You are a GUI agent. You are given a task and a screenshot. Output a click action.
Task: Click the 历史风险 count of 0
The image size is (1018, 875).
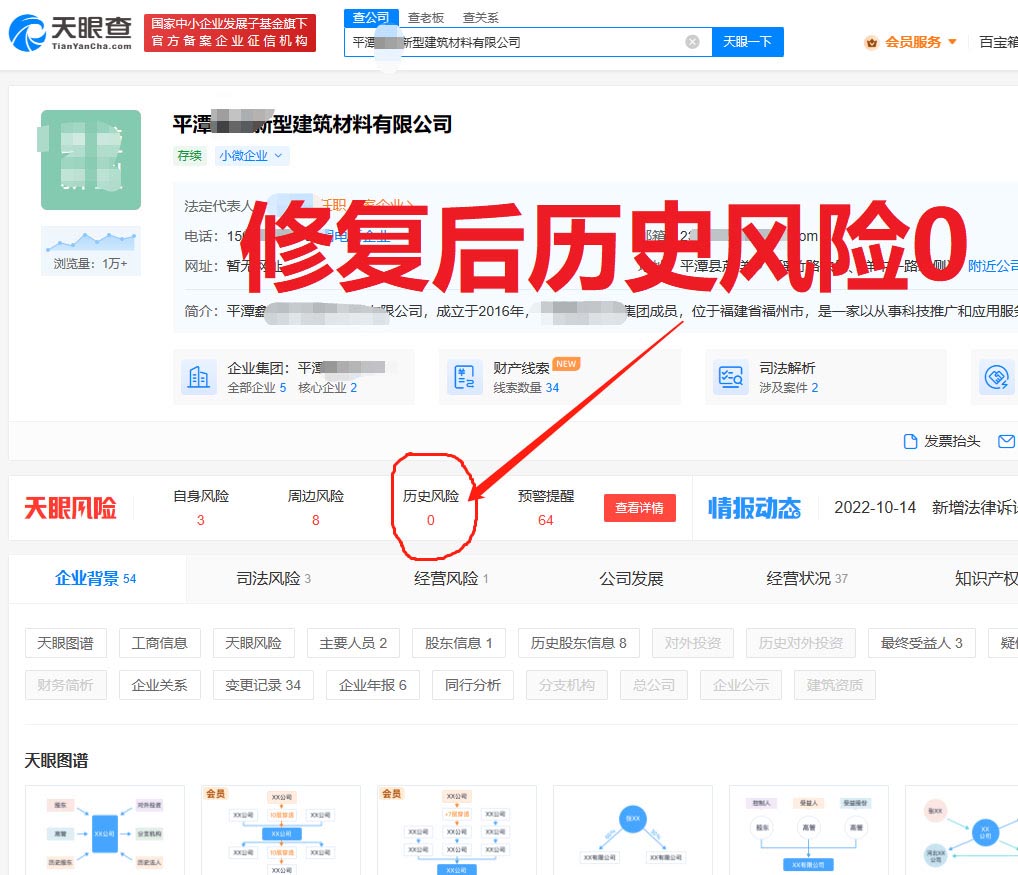(431, 520)
